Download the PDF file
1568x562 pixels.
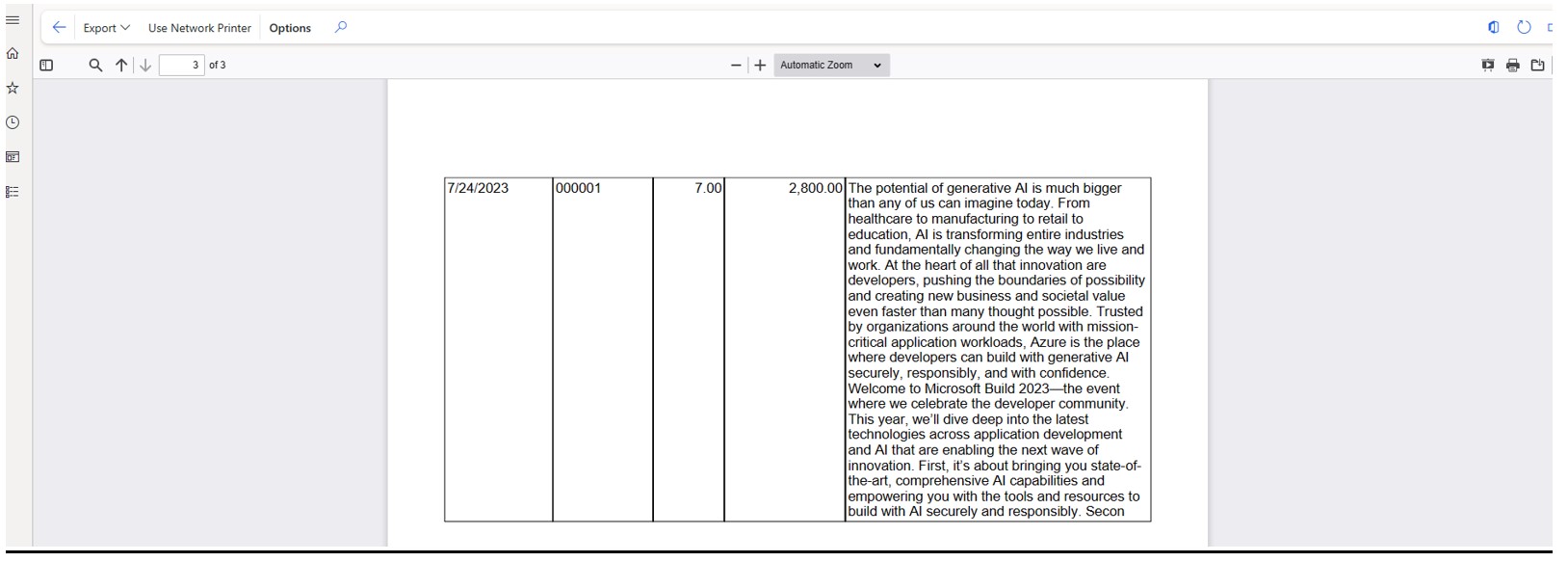tap(1538, 66)
